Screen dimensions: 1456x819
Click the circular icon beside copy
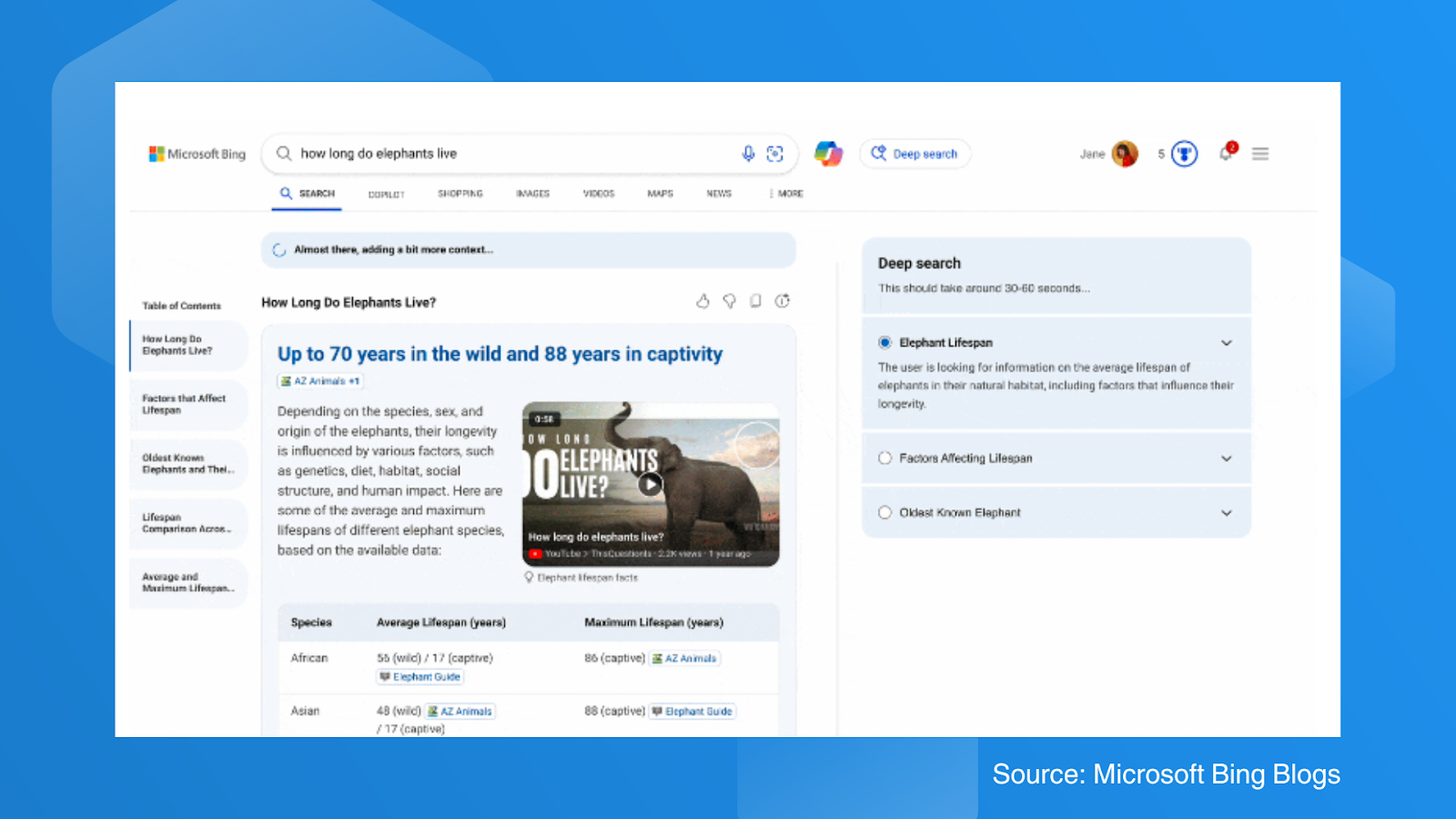tap(782, 301)
